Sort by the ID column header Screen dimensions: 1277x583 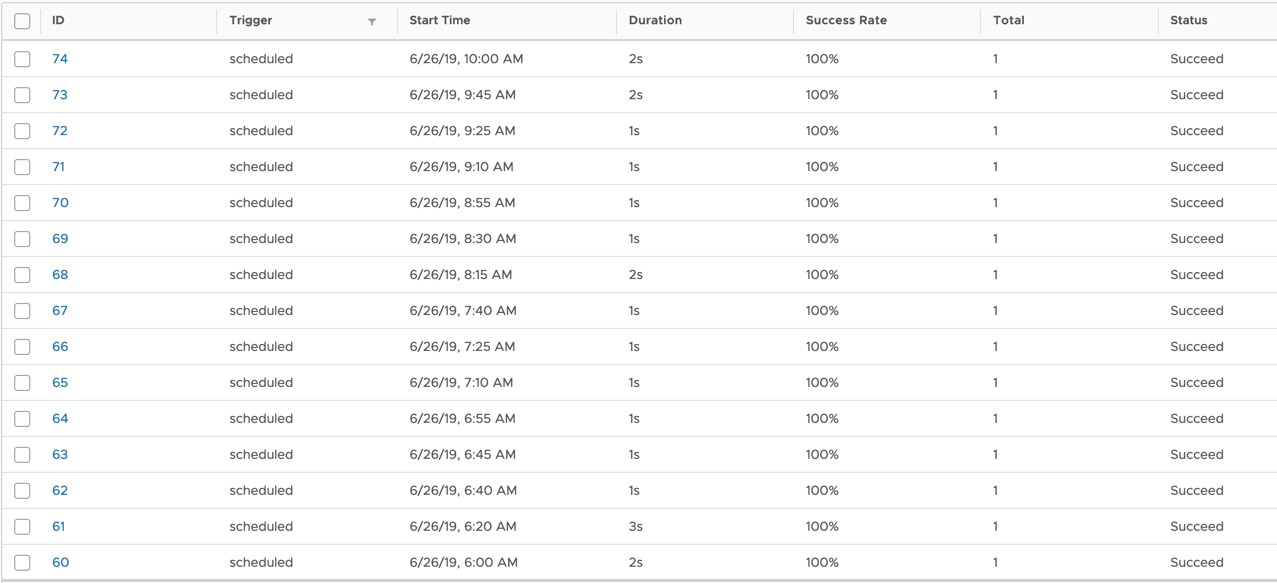click(58, 20)
